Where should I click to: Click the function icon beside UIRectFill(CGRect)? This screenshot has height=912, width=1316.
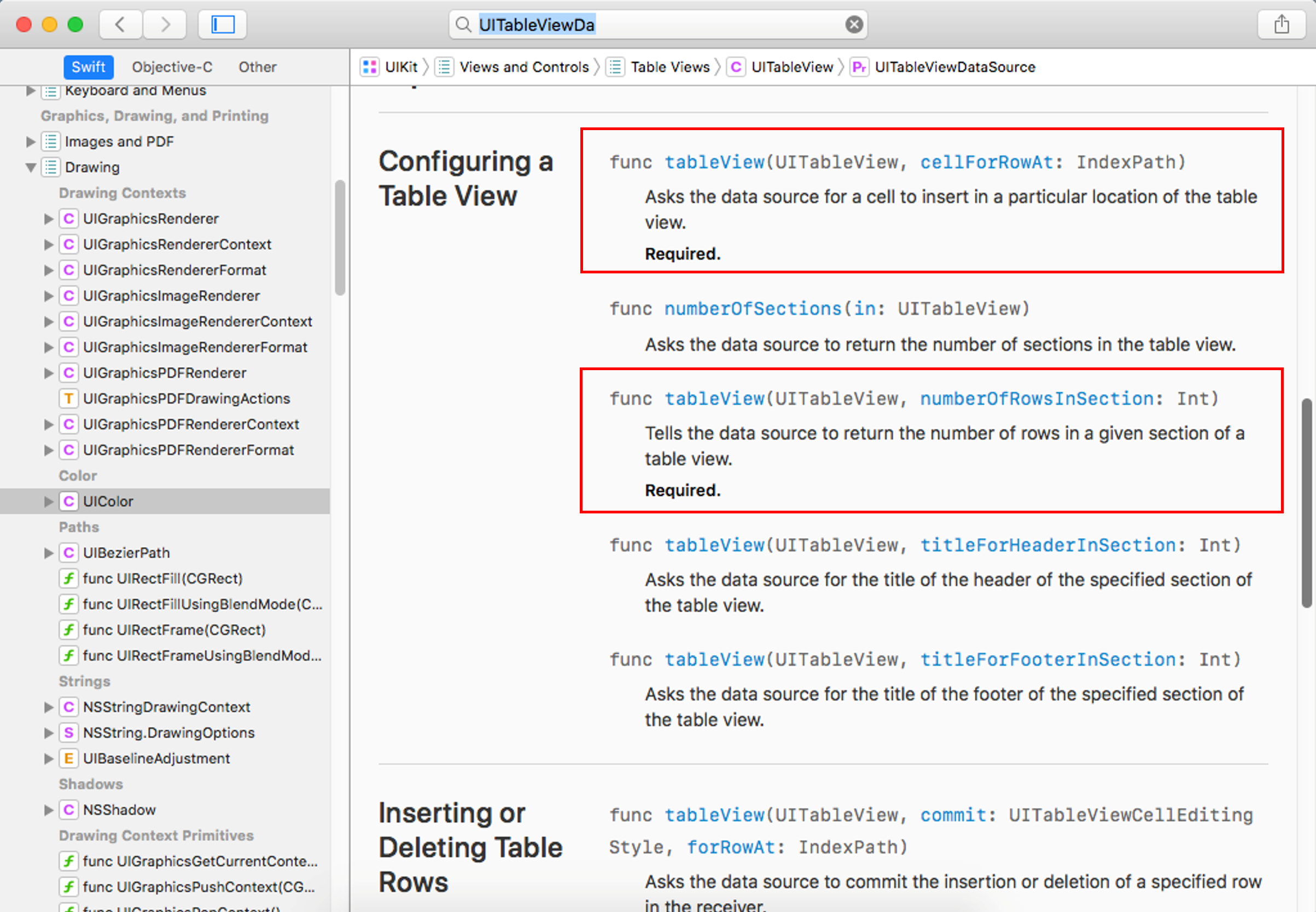click(68, 578)
